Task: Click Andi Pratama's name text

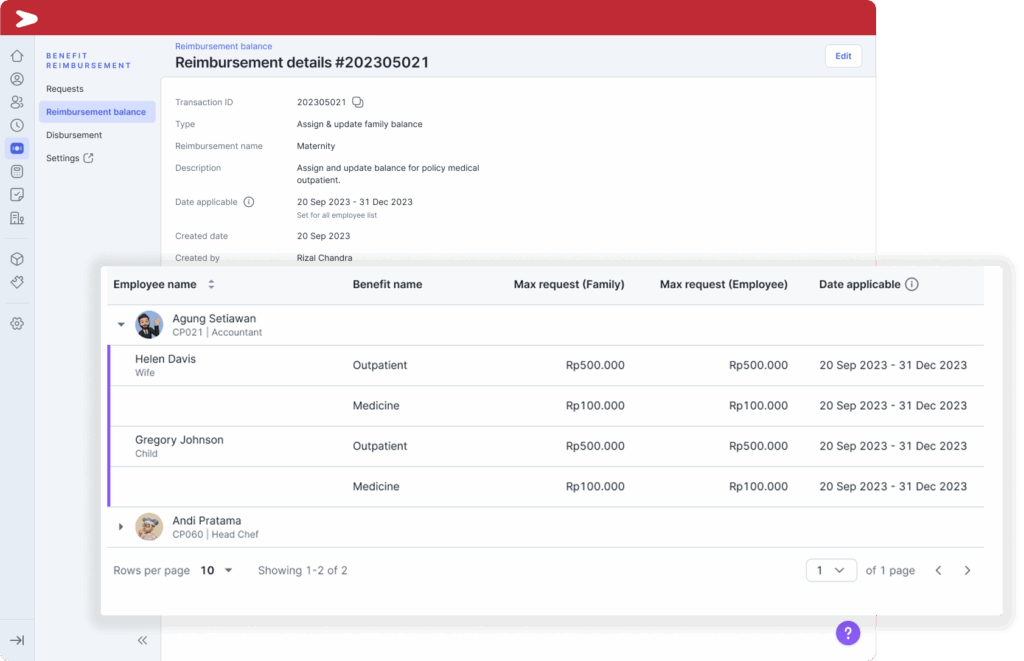Action: pyautogui.click(x=206, y=521)
